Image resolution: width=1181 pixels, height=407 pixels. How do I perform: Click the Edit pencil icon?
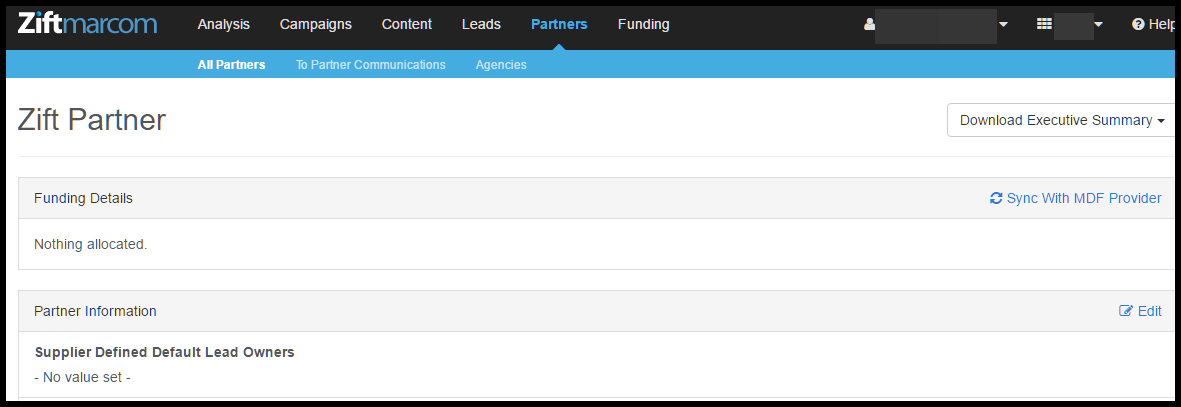(x=1126, y=311)
